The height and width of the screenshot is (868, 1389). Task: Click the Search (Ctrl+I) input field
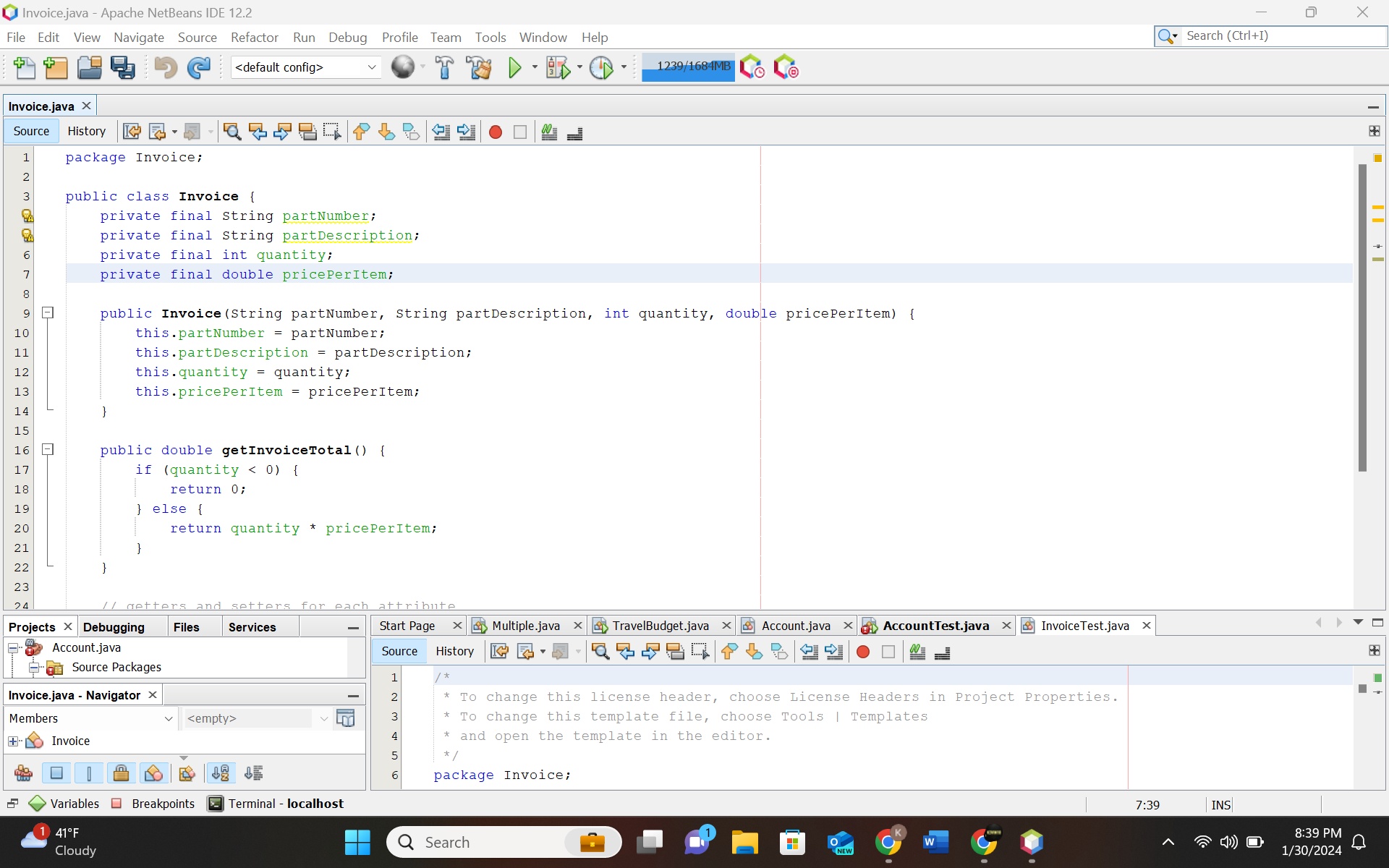(x=1283, y=36)
